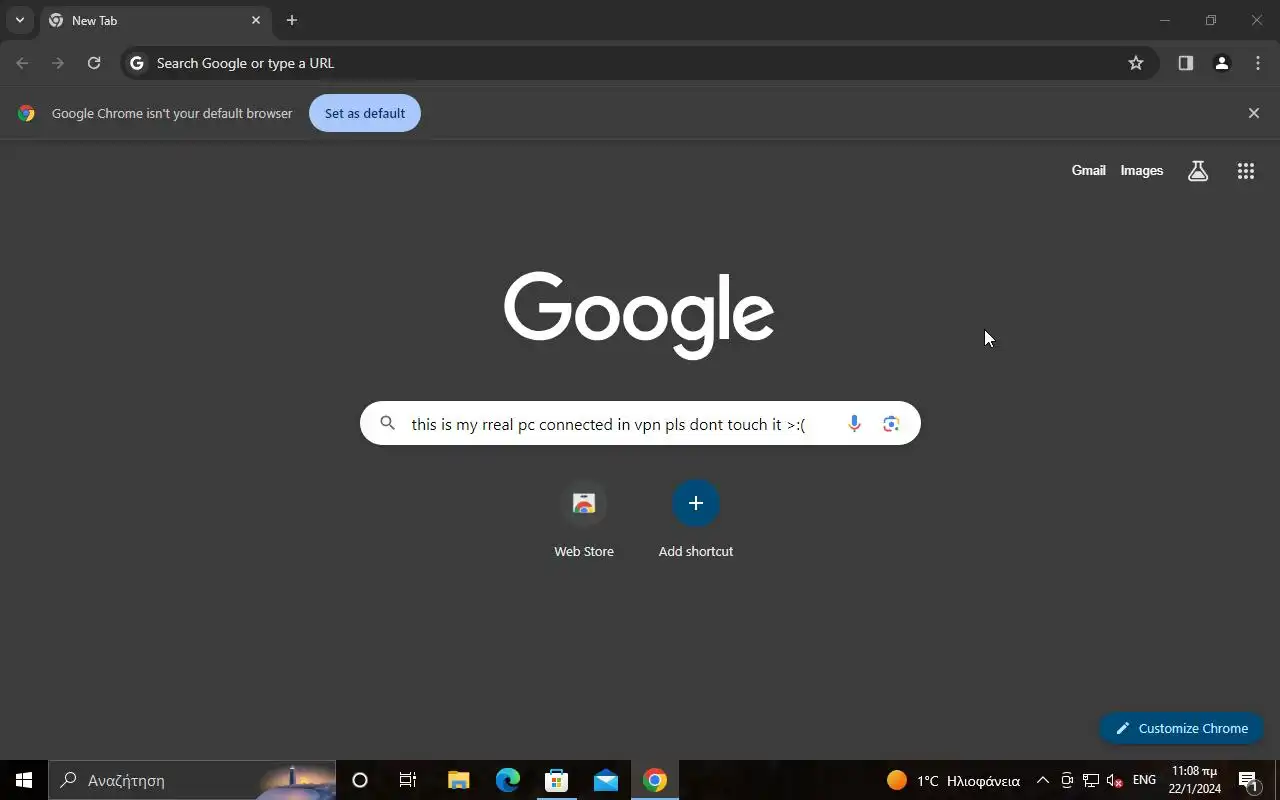Launch Microsoft Edge from taskbar

point(508,780)
